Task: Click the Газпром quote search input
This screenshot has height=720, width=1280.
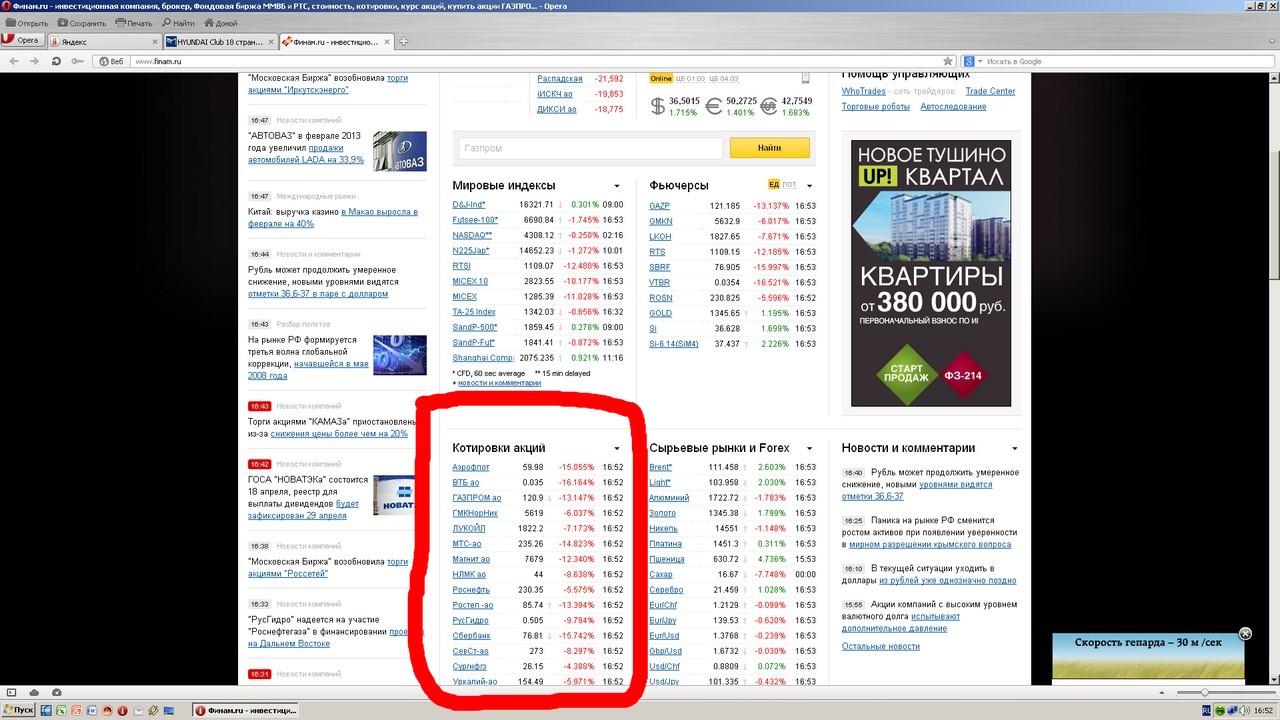Action: [x=588, y=148]
